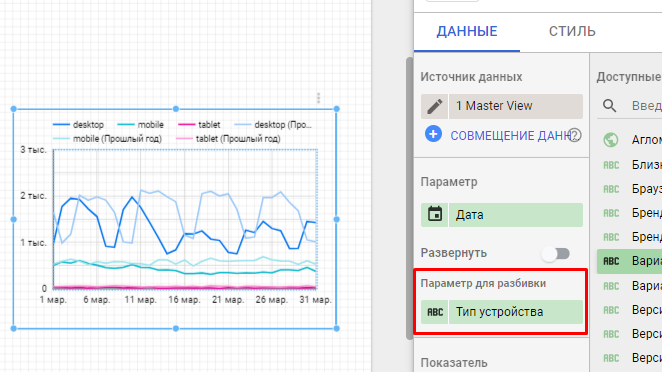This screenshot has height=372, width=662.
Task: Click the ABC icon beside Близк field
Action: coord(611,165)
